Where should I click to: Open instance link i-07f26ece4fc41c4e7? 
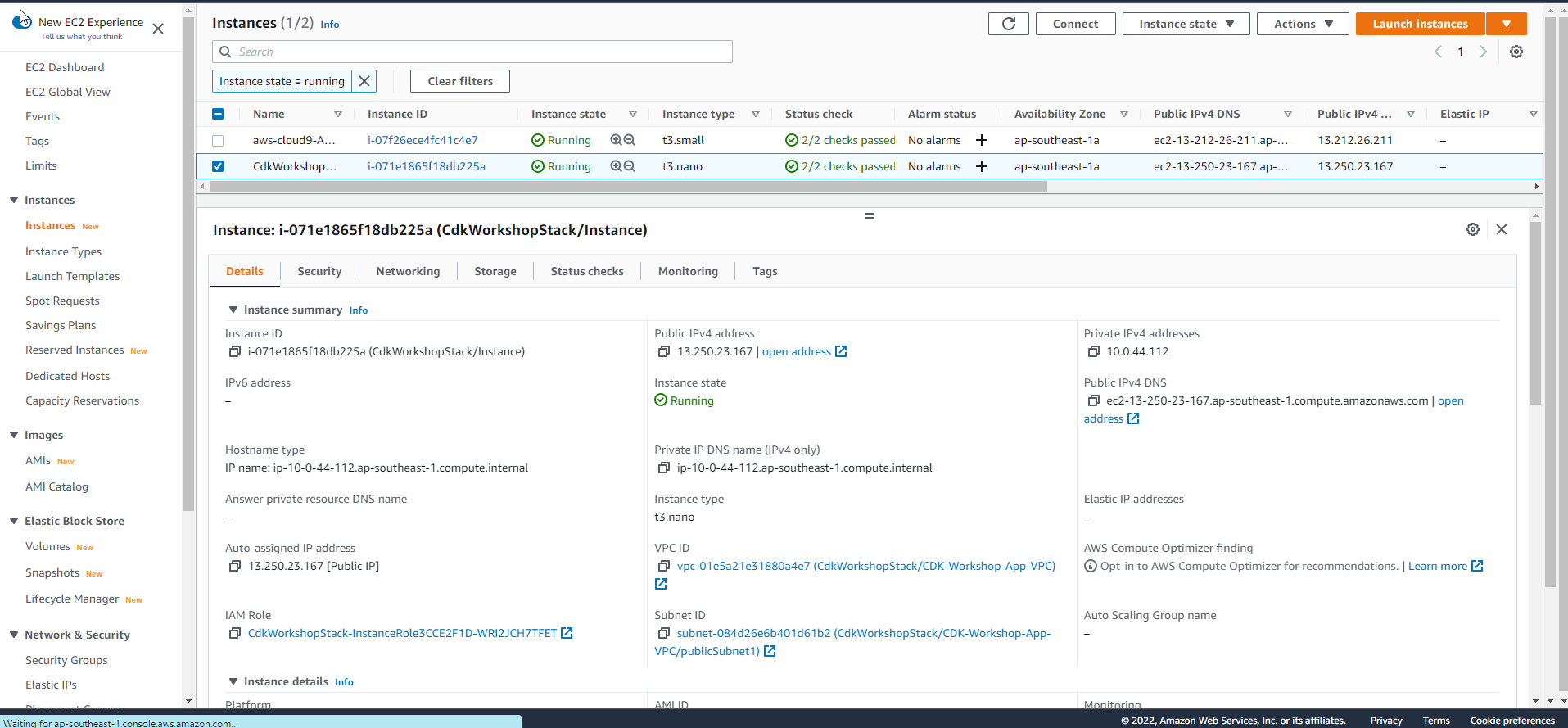click(423, 140)
